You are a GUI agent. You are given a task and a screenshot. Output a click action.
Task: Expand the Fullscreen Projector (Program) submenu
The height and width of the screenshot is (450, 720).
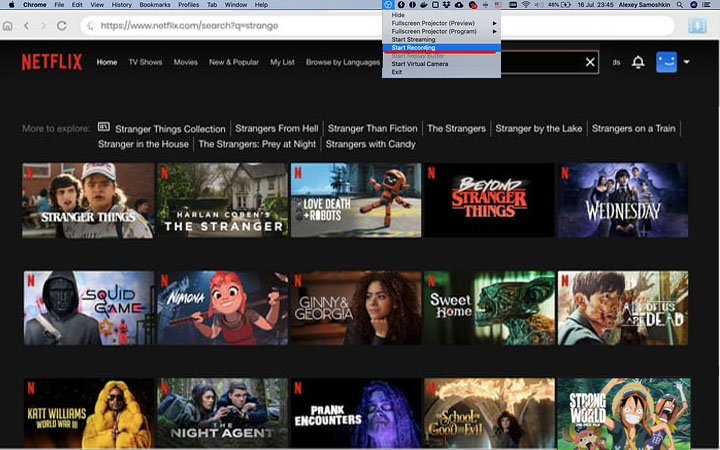[x=441, y=31]
